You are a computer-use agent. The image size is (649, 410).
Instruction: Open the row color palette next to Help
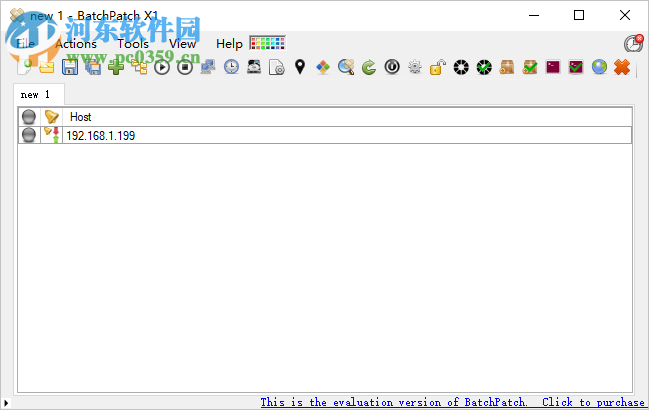[x=268, y=43]
